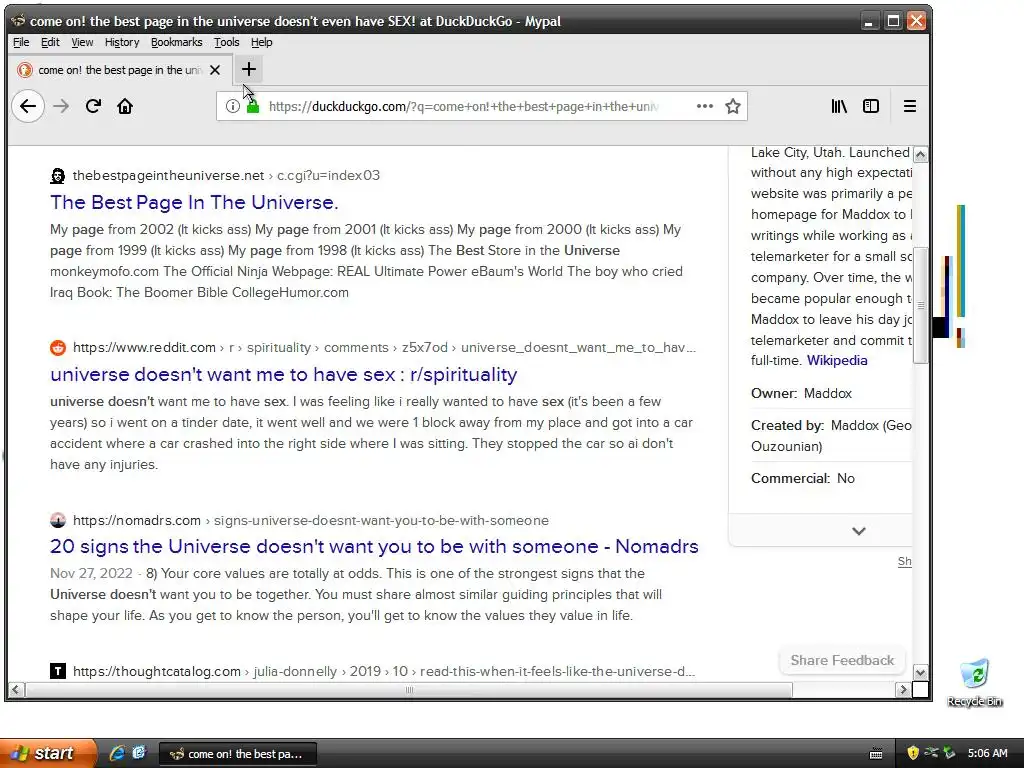Screen dimensions: 1024x768
Task: Click the 'Commercial: No' info row
Action: pos(803,478)
